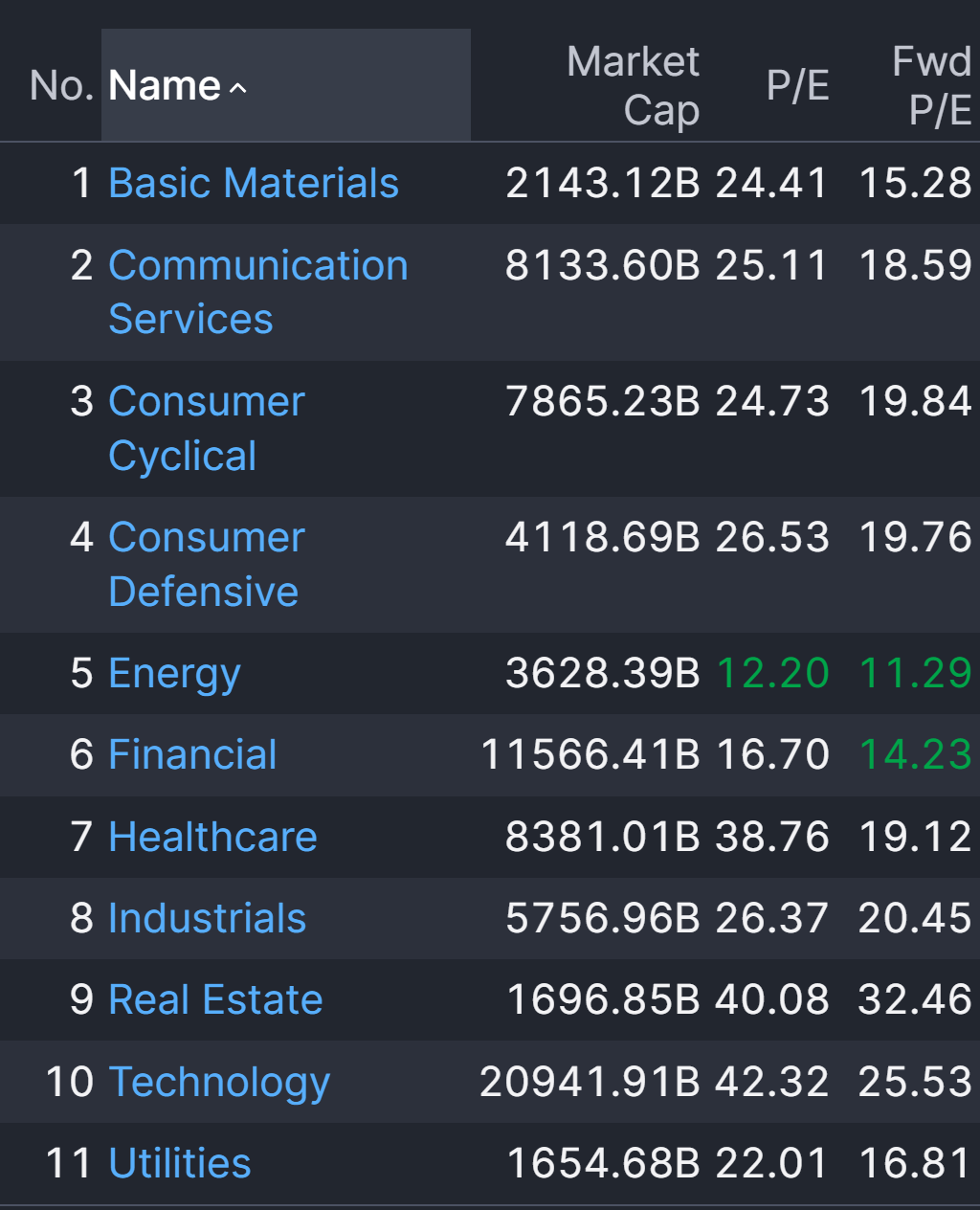Click Technology market cap 20941.91B

(590, 1082)
